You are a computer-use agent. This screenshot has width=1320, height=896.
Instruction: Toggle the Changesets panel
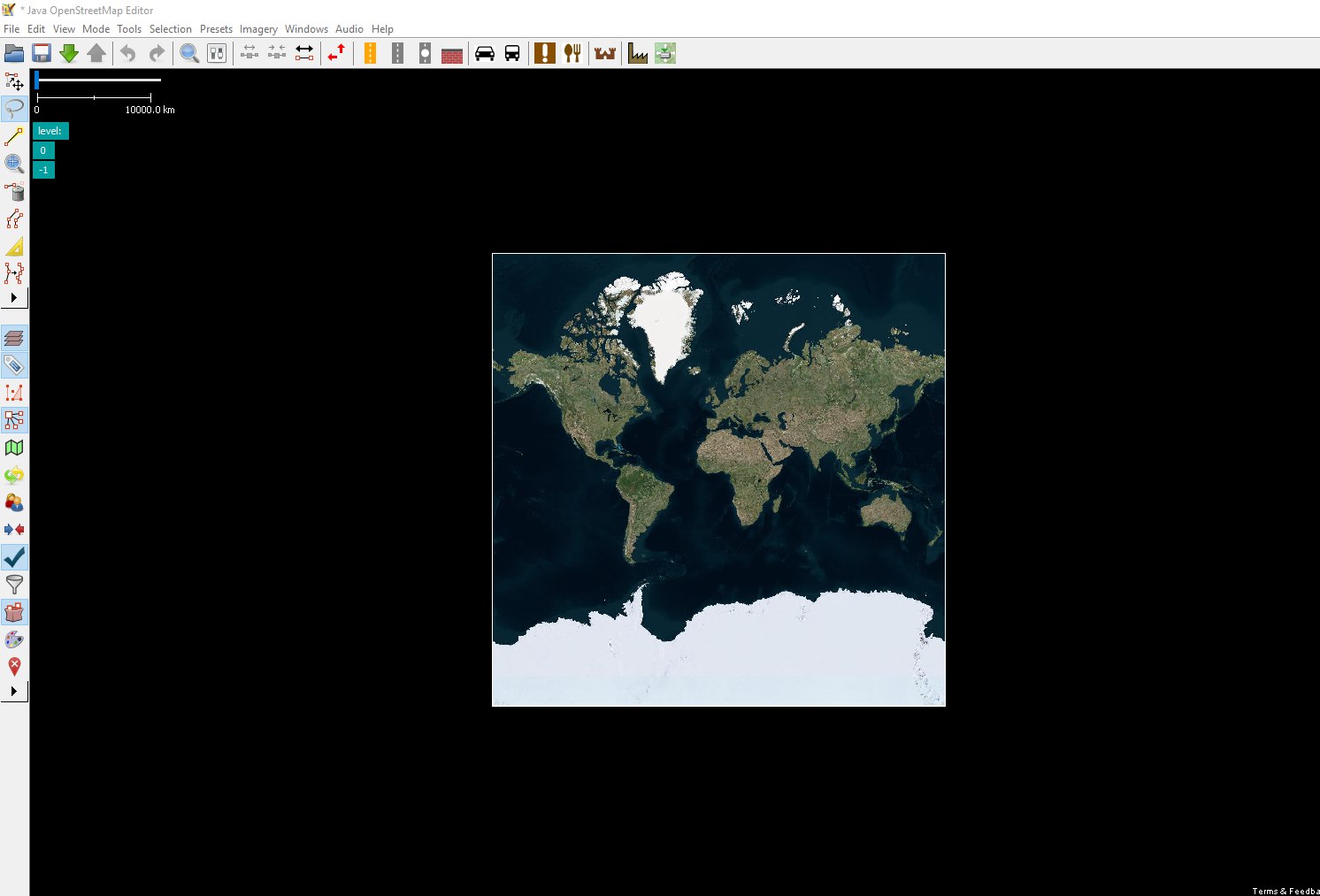coord(14,612)
